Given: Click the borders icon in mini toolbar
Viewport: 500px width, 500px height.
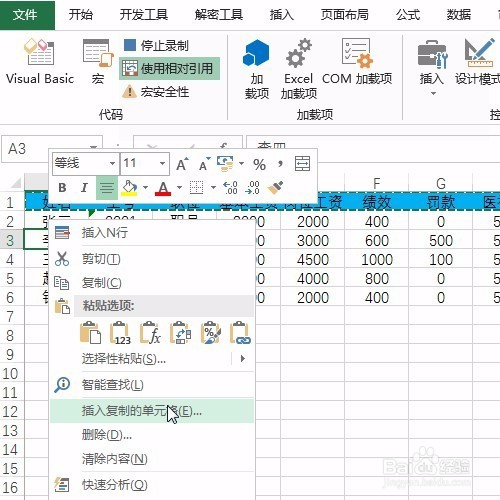Looking at the screenshot, I should [x=196, y=188].
